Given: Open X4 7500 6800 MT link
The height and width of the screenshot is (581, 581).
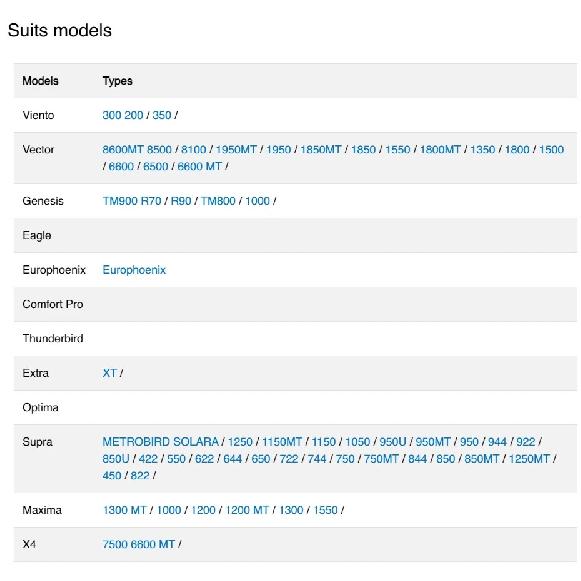Looking at the screenshot, I should 139,544.
